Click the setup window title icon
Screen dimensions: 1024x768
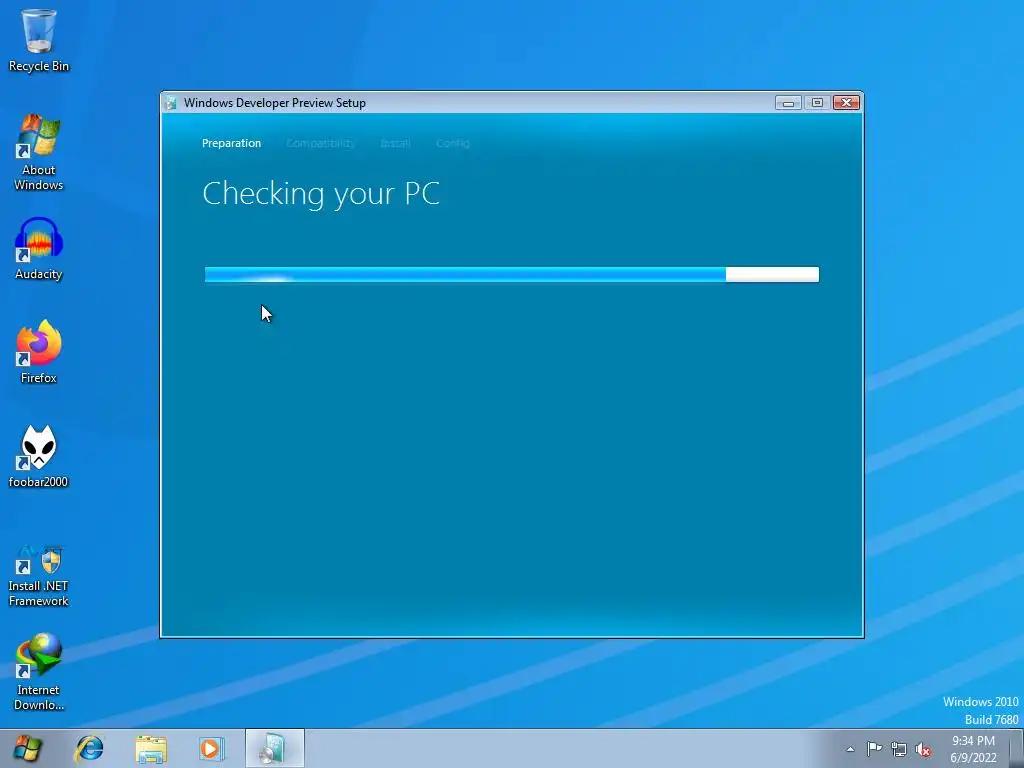click(172, 103)
